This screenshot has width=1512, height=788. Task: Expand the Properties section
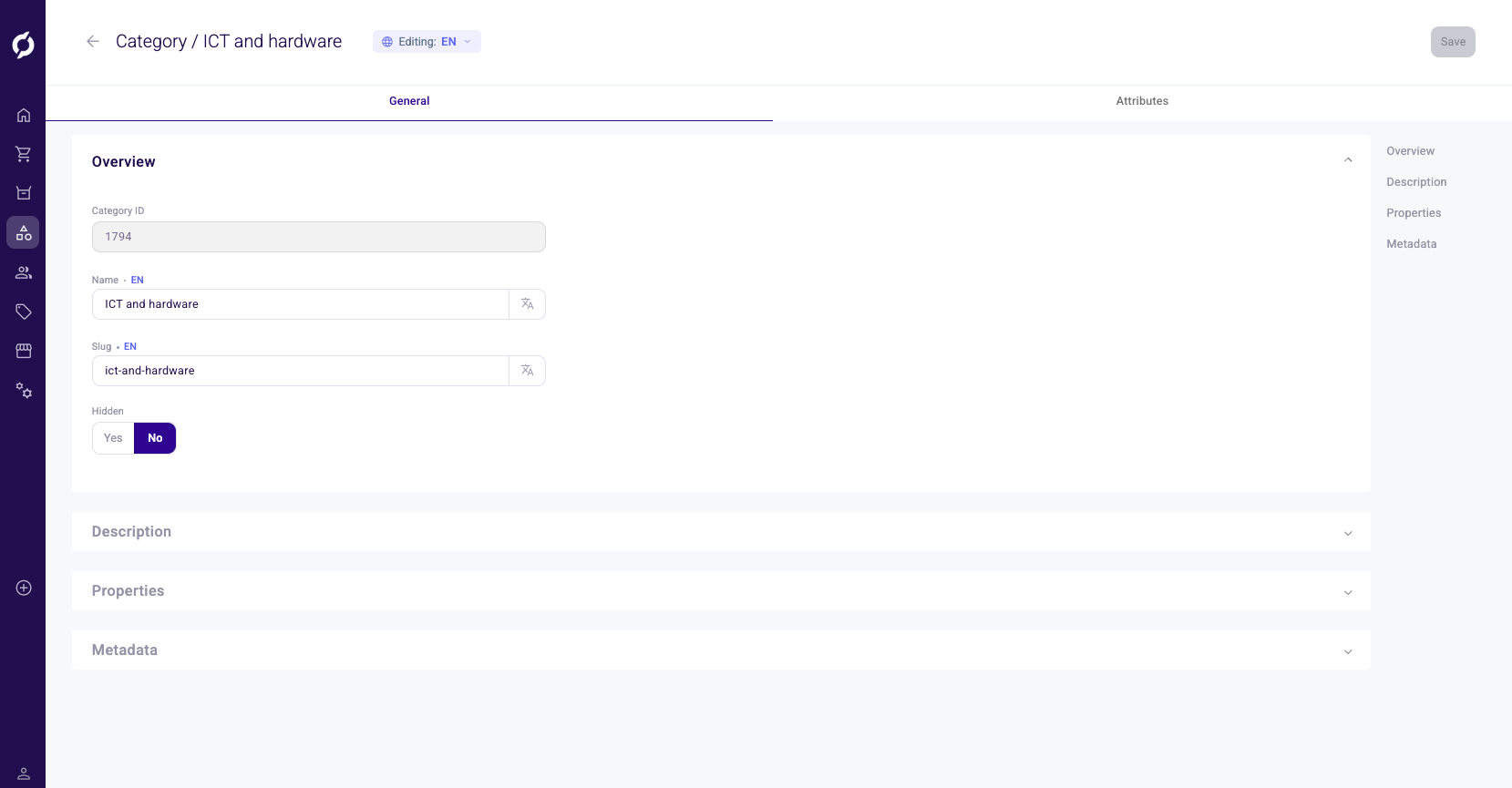[x=721, y=591]
